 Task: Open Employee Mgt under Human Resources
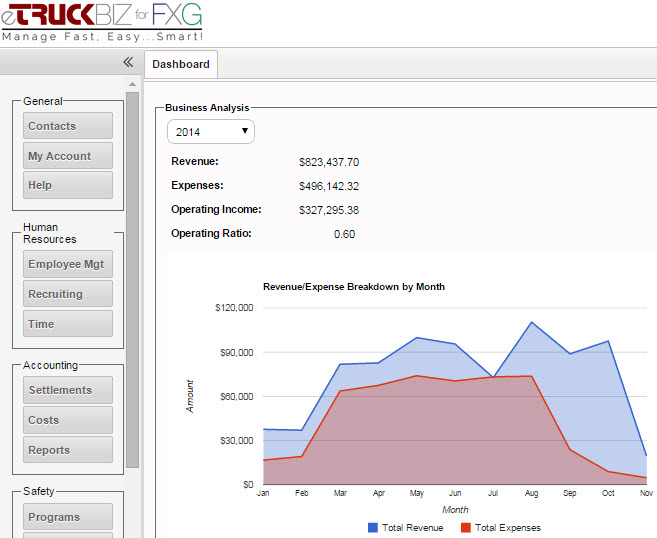coord(68,264)
